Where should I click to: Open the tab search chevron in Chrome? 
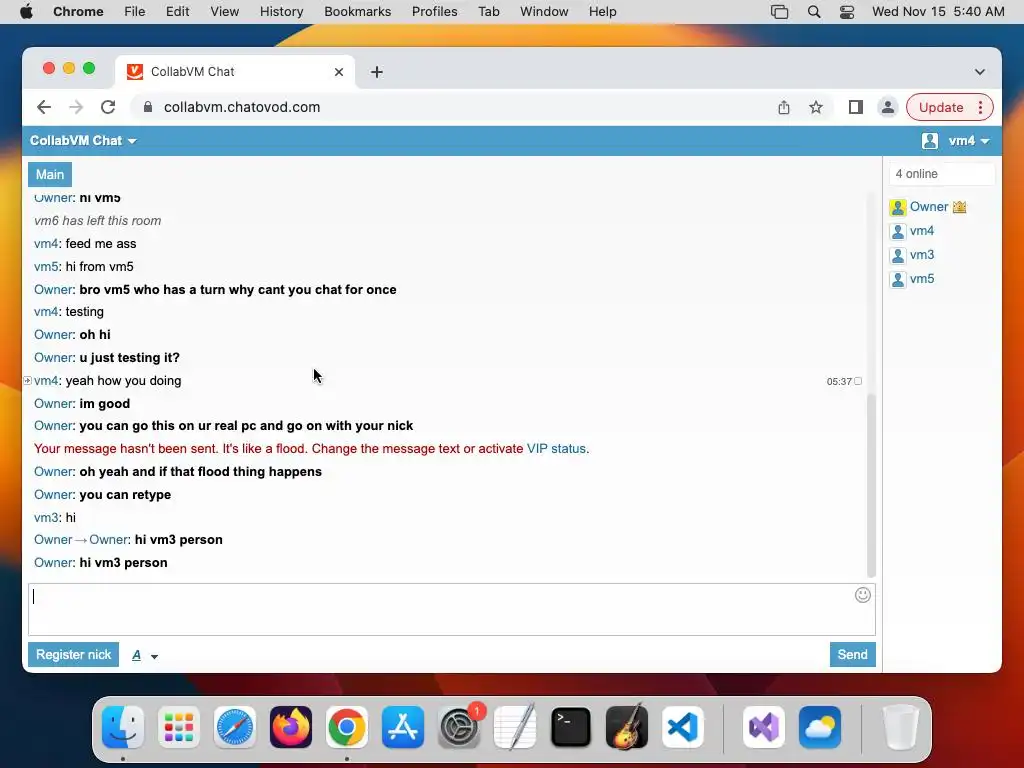(980, 72)
